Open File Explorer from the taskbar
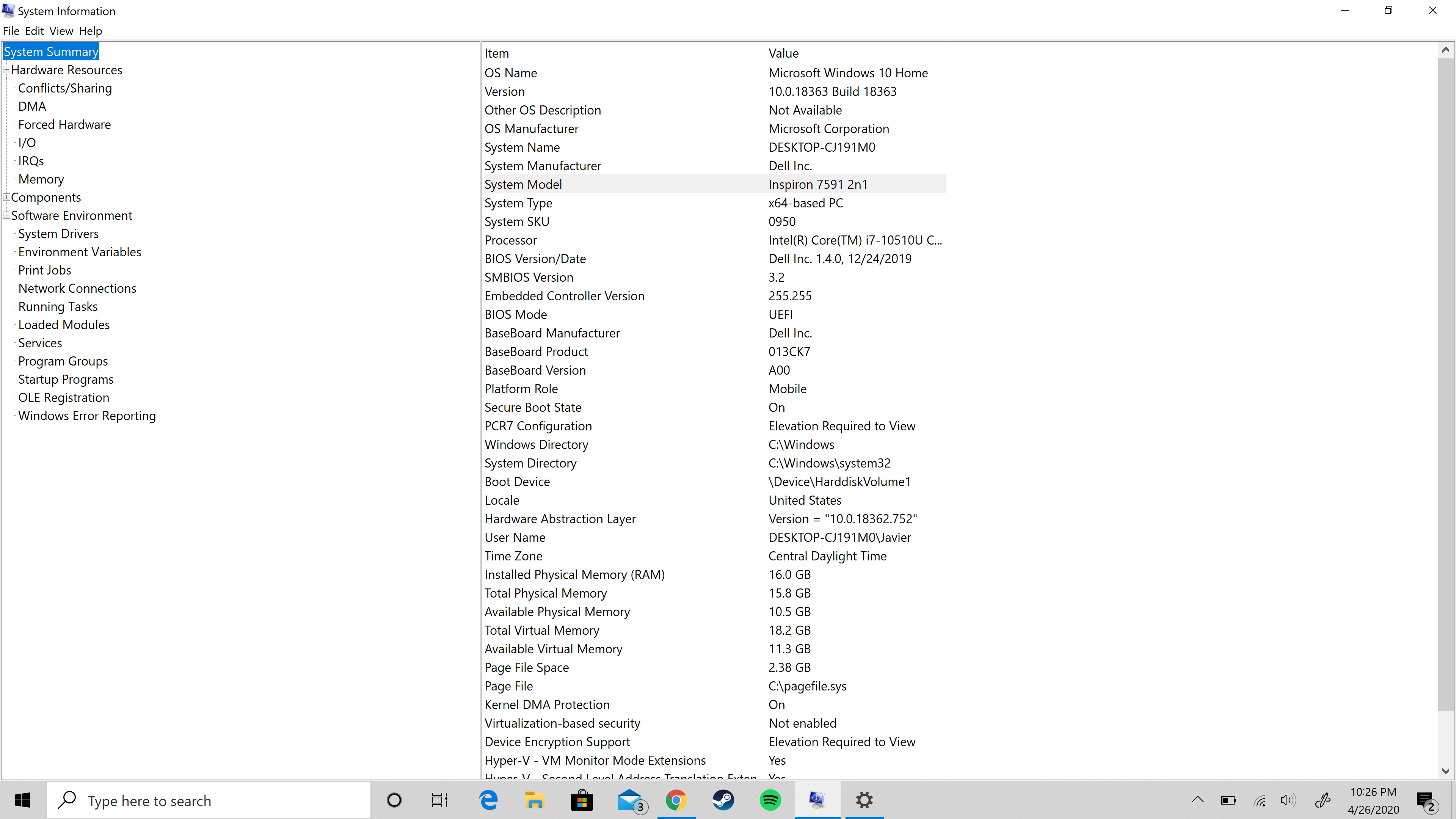This screenshot has width=1456, height=819. 535,800
